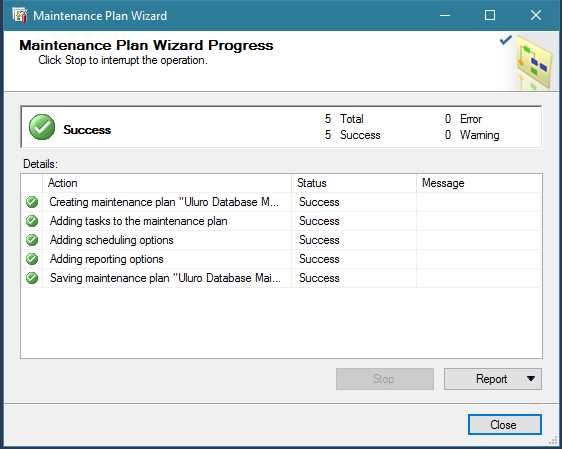Open the Report dropdown arrow
The image size is (562, 449).
pyautogui.click(x=531, y=378)
